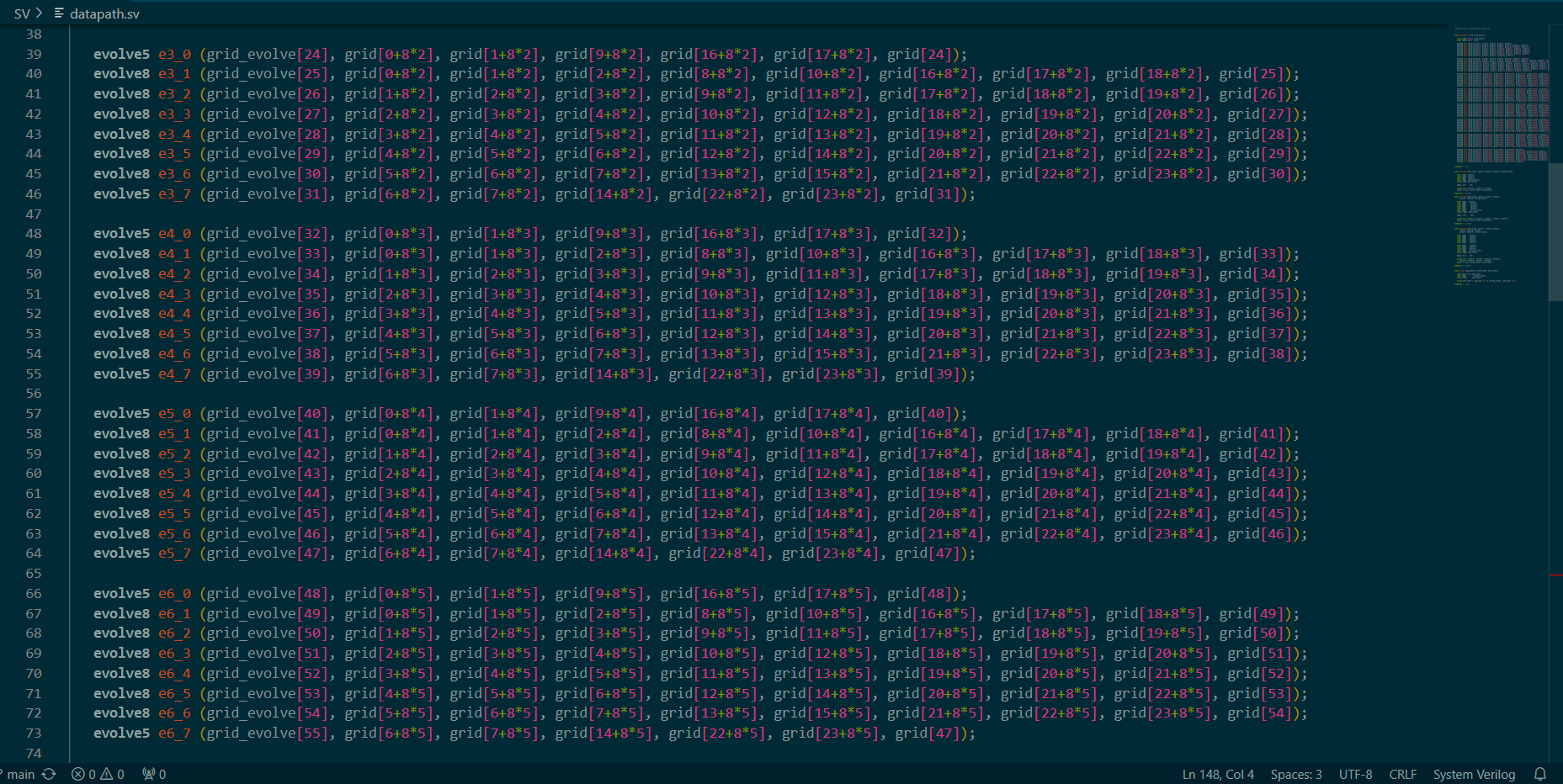This screenshot has height=784, width=1563.
Task: Open notifications with the bell icon
Action: [x=1540, y=774]
